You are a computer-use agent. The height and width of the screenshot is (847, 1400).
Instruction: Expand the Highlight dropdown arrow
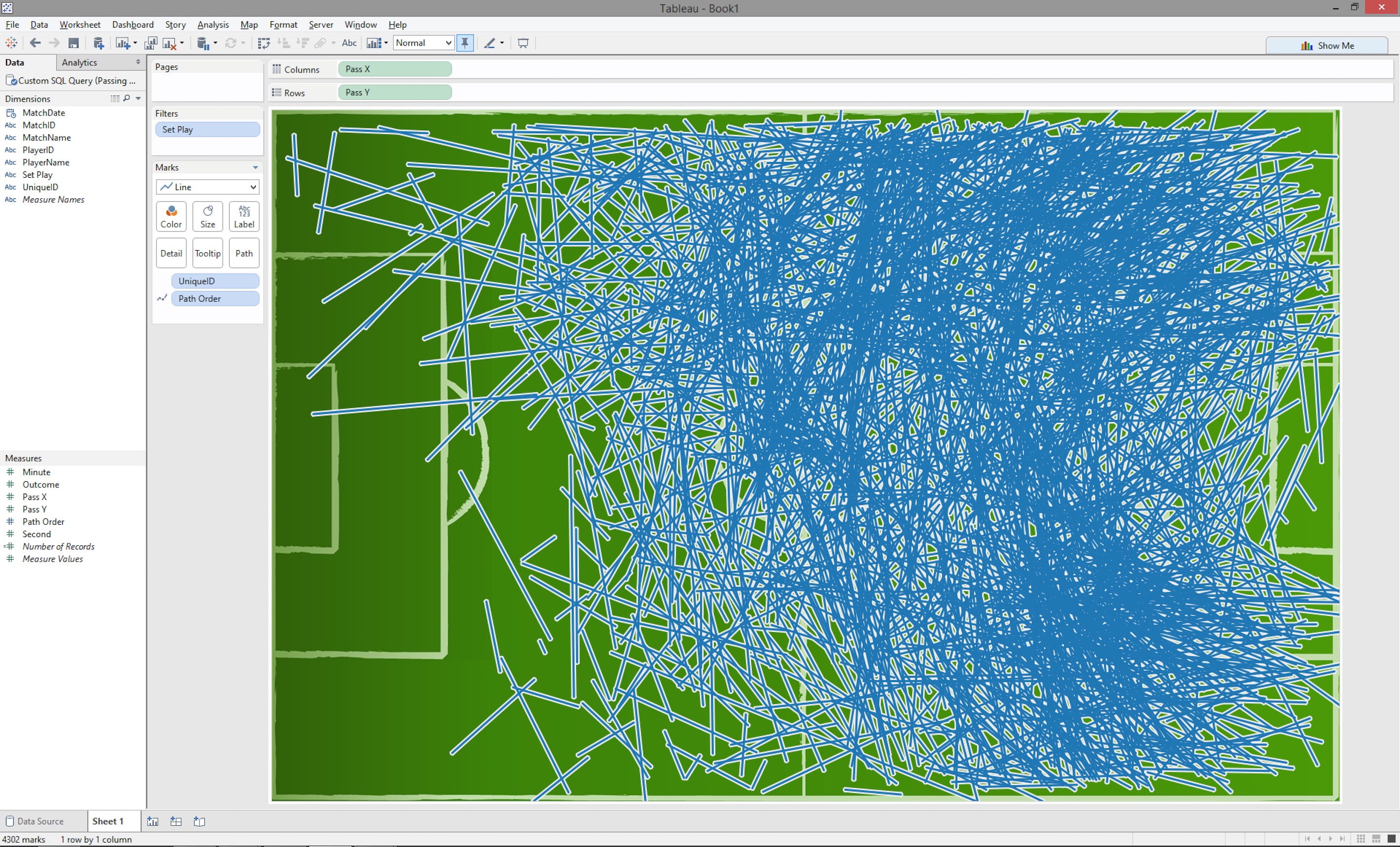[502, 43]
